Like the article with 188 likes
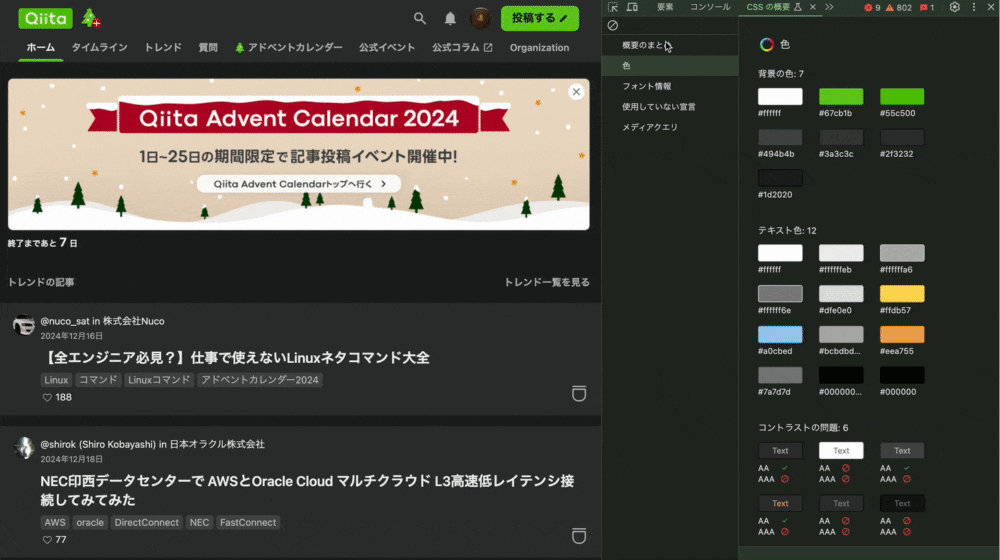This screenshot has height=560, width=1000. click(x=47, y=397)
